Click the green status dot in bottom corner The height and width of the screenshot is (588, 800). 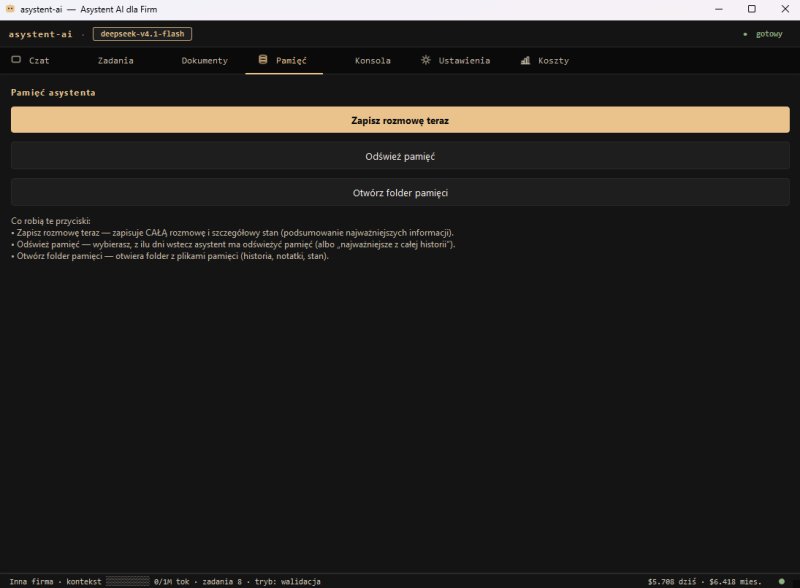pyautogui.click(x=782, y=581)
